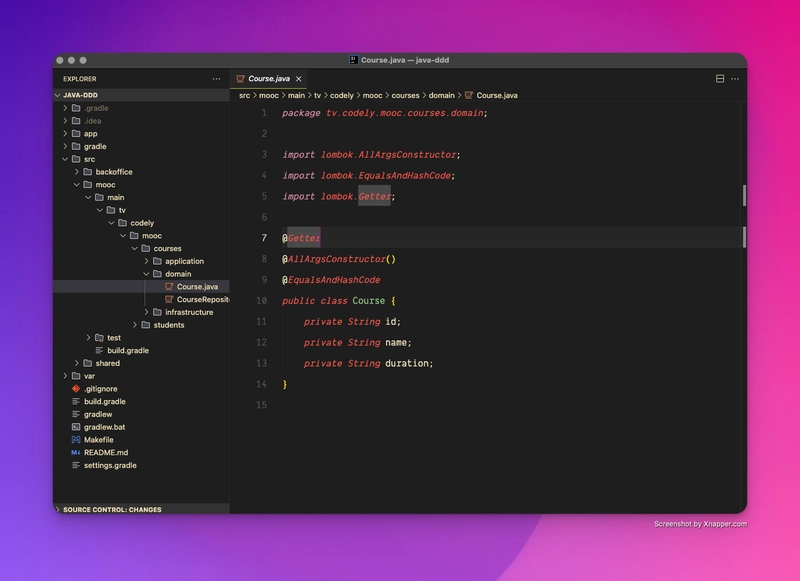The height and width of the screenshot is (581, 800).
Task: Click the Java icon beside CourseReposit file
Action: pos(169,299)
